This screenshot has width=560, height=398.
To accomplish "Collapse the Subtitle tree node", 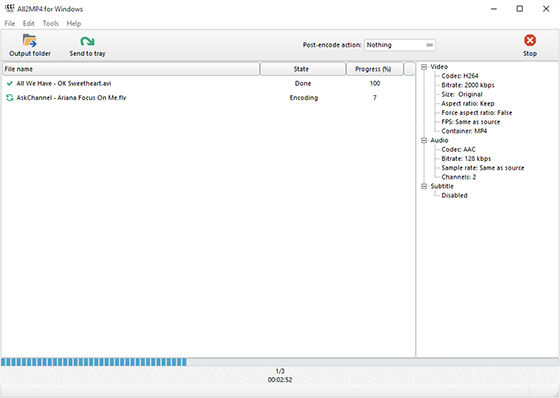I will (424, 186).
